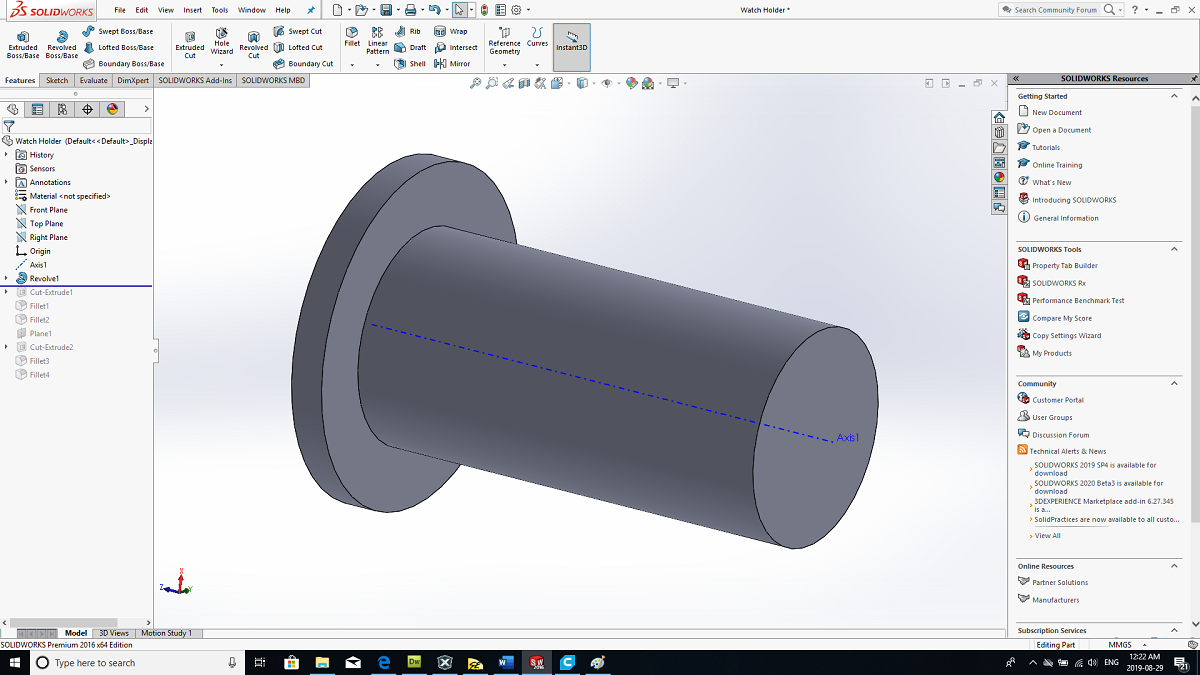Pin the menu bar with the pushpin

(x=310, y=10)
